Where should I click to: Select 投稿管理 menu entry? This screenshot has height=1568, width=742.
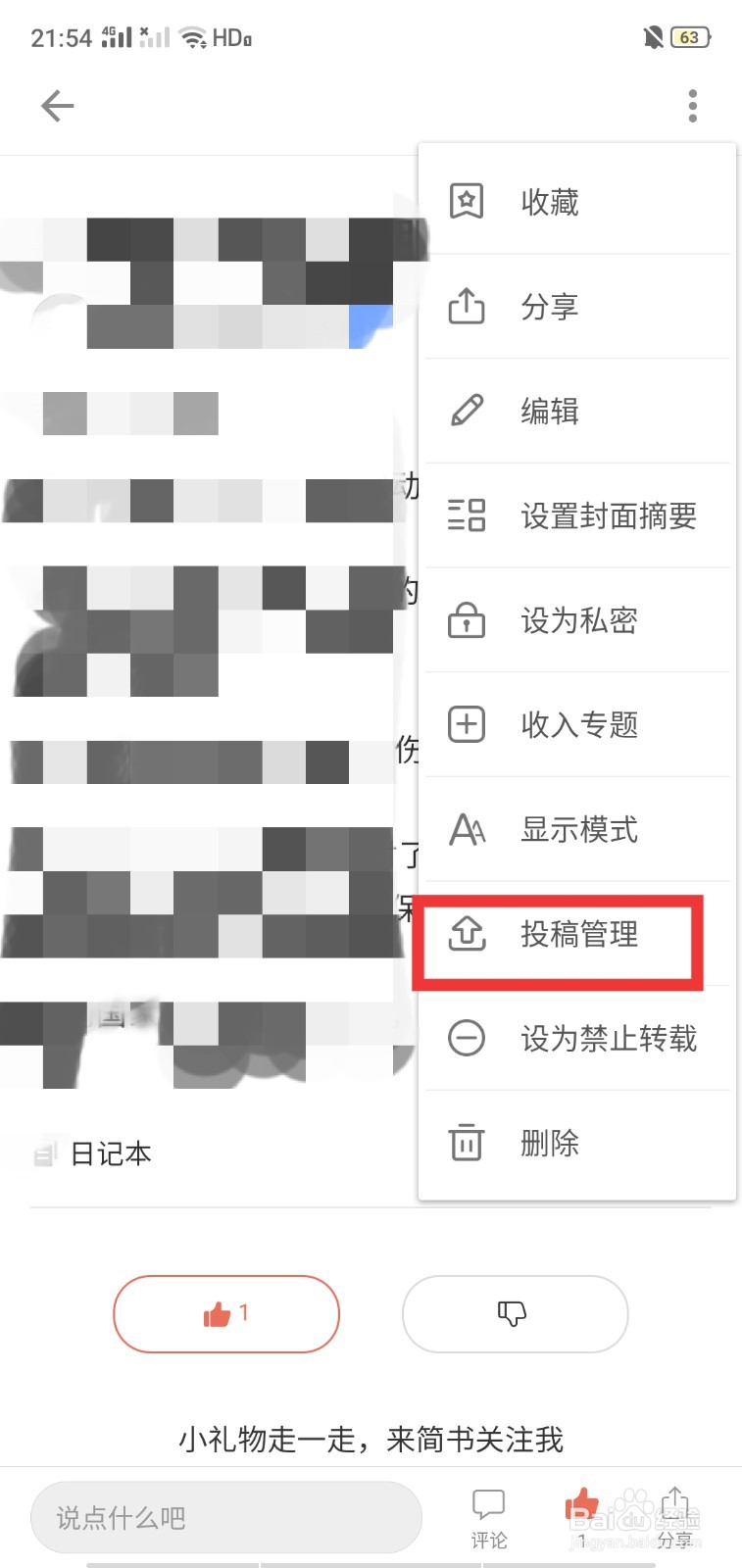[577, 934]
